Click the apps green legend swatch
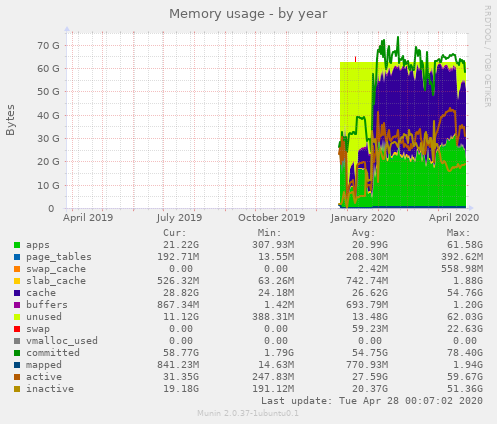Screen dimensions: 497x424 tap(17, 245)
